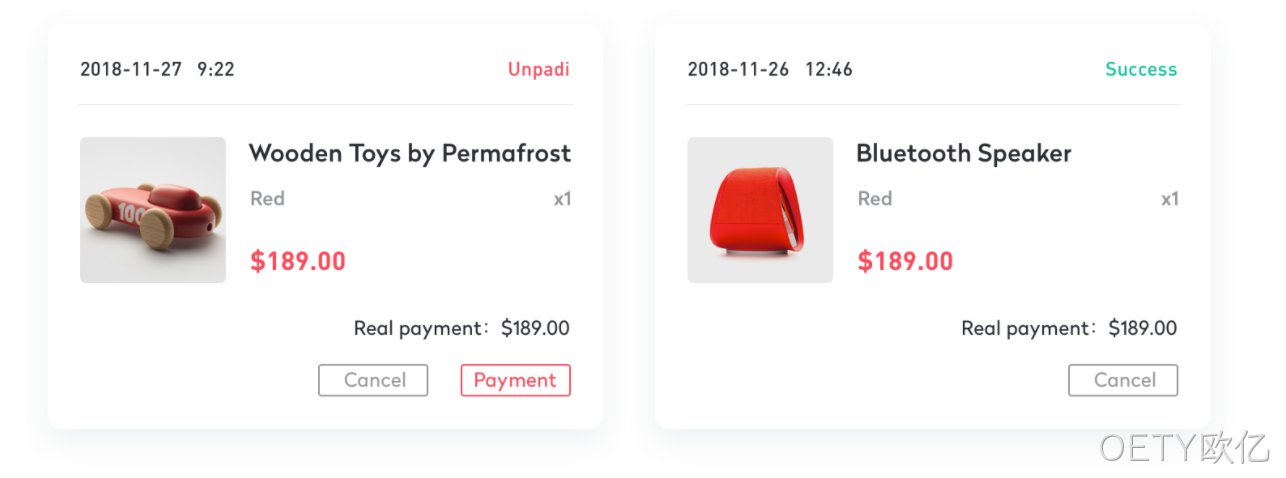This screenshot has width=1286, height=478.
Task: Click the green Success status label
Action: tap(1141, 69)
